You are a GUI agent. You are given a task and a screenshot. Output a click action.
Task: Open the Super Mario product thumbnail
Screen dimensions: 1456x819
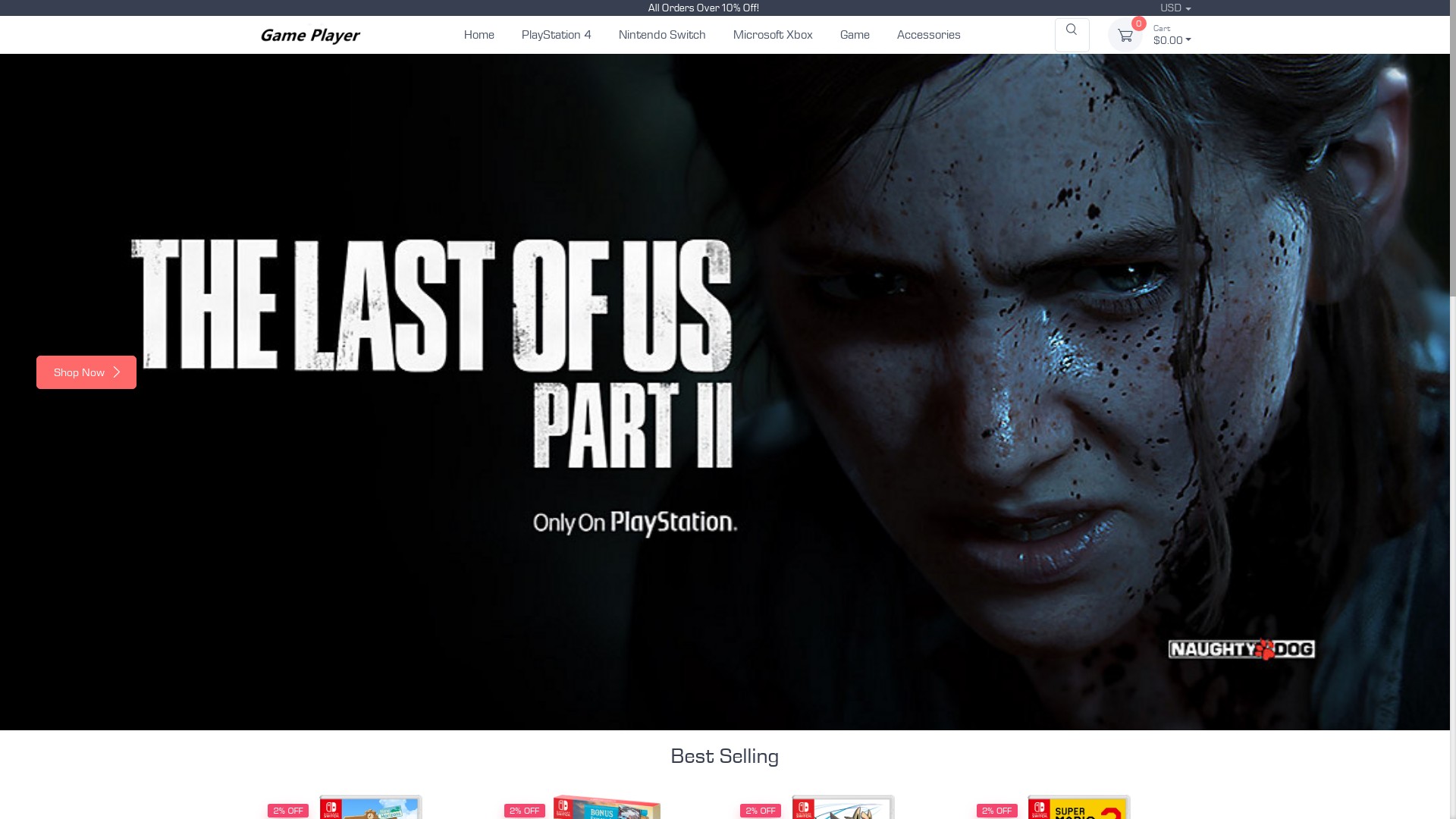1078,808
